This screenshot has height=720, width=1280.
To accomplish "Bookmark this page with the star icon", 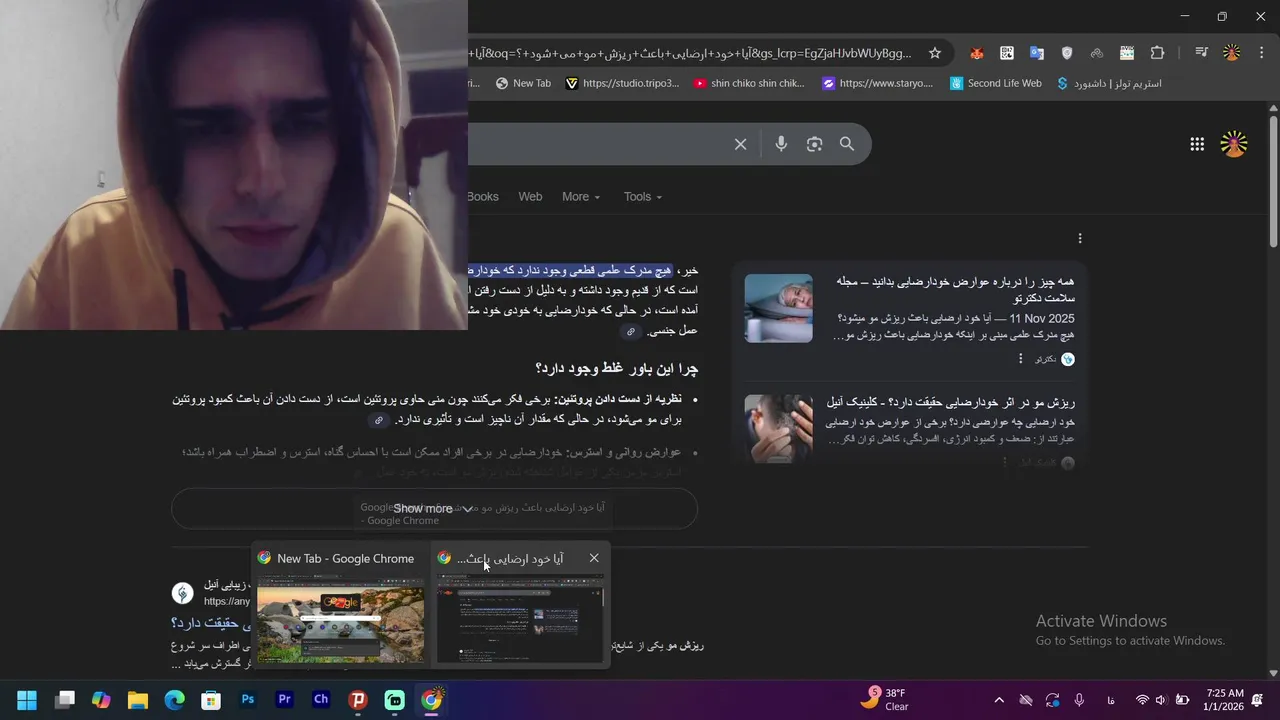I will [x=935, y=53].
